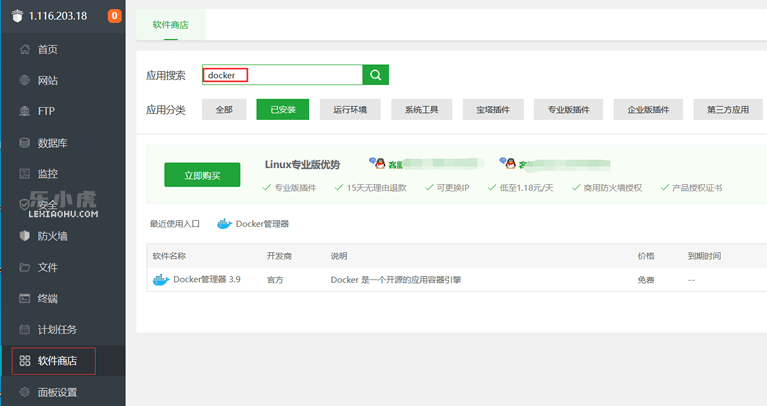Screen dimensions: 767x406
Task: Click the 软件名称 column header
Action: 169,256
